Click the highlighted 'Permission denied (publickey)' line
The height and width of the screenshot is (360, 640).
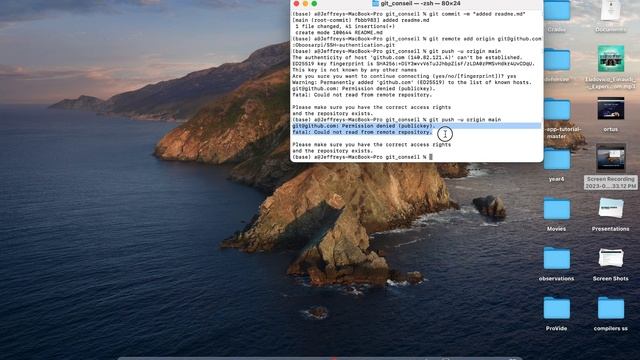point(364,126)
